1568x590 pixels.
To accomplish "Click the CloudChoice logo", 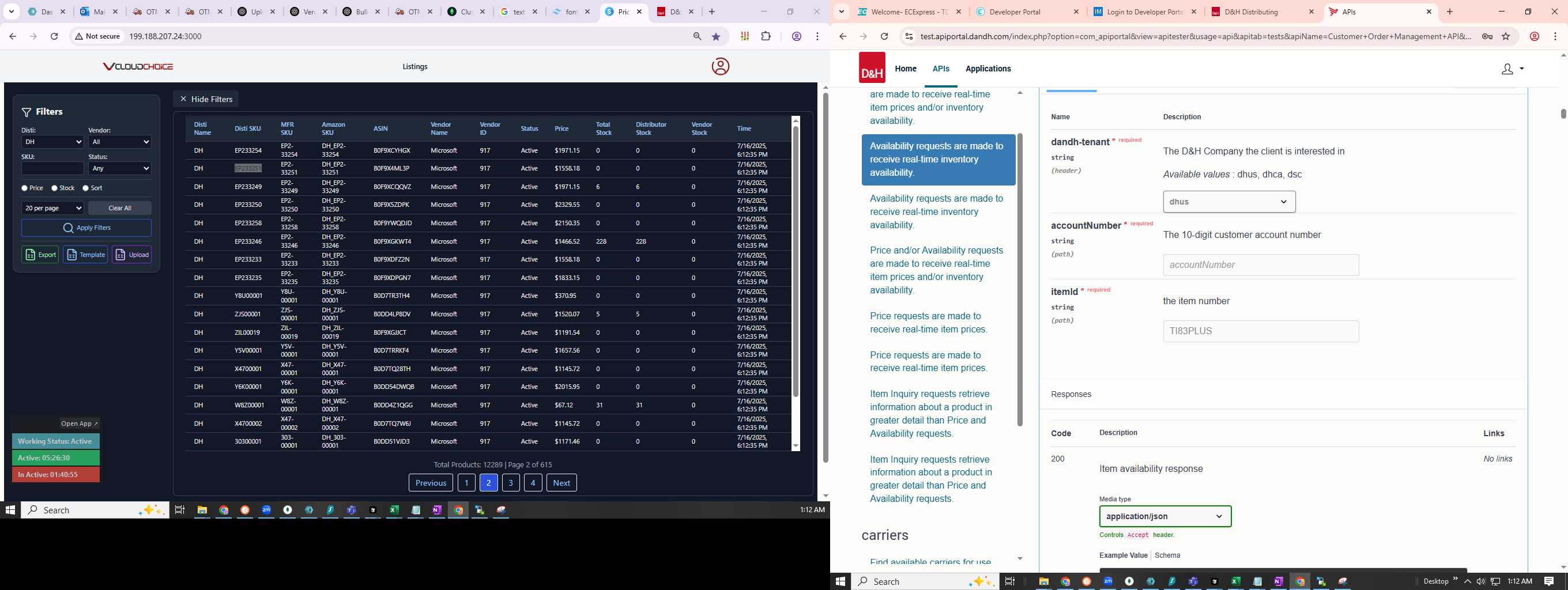I will [138, 66].
